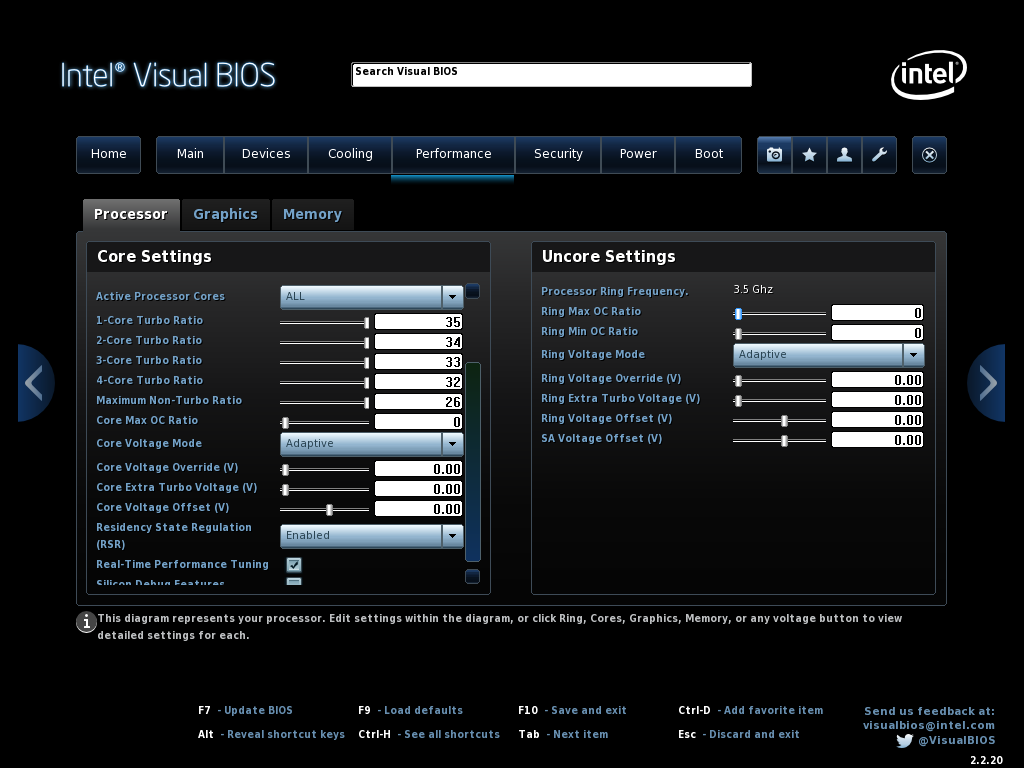Screen dimensions: 1024x768
Task: Go to previous page with left arrow
Action: tap(35, 383)
